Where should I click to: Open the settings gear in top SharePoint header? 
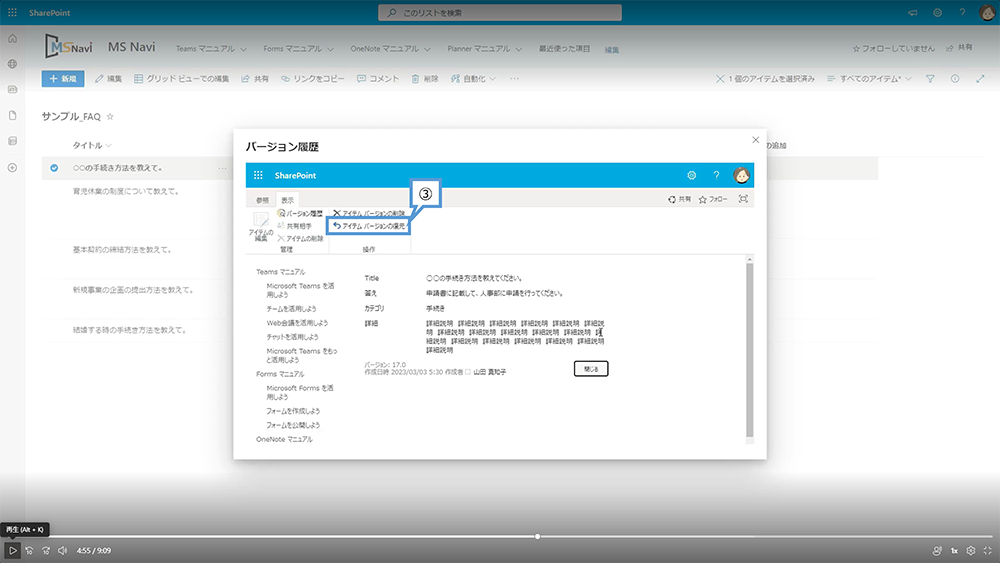click(x=938, y=13)
